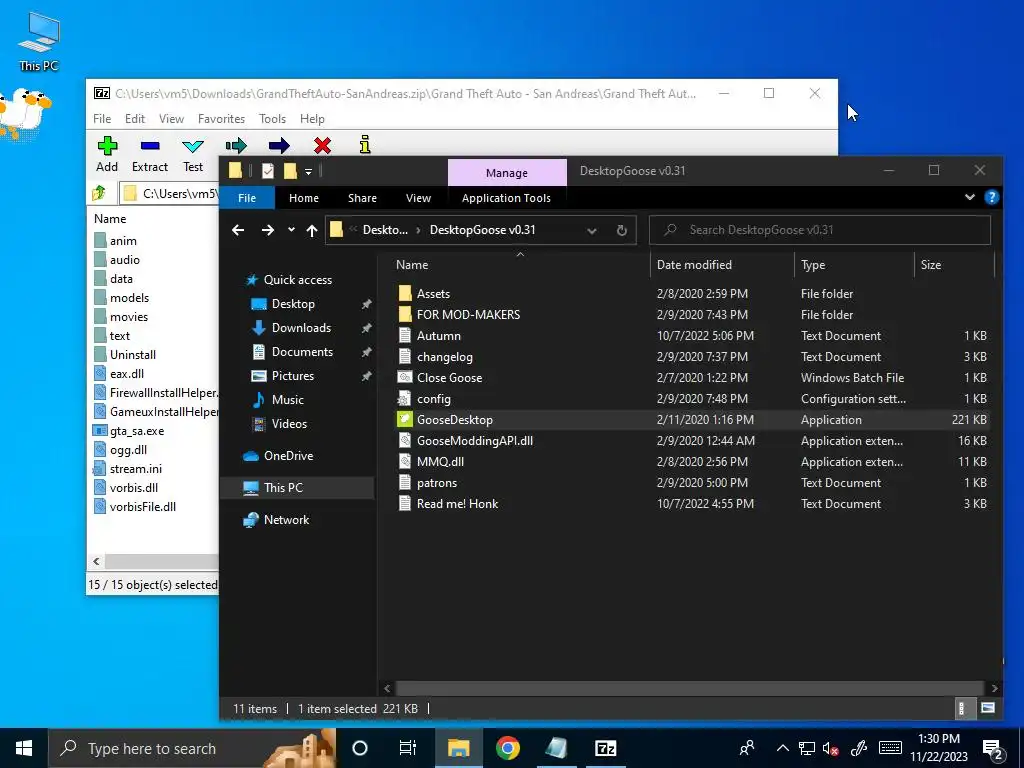Open 7-Zip Edit menu
Viewport: 1024px width, 768px height.
point(135,119)
